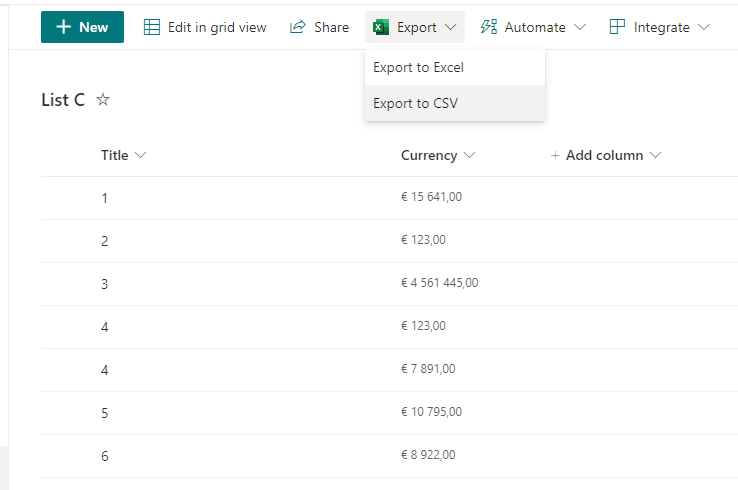Viewport: 738px width, 490px height.
Task: Click the plus icon on New button
Action: [x=63, y=27]
